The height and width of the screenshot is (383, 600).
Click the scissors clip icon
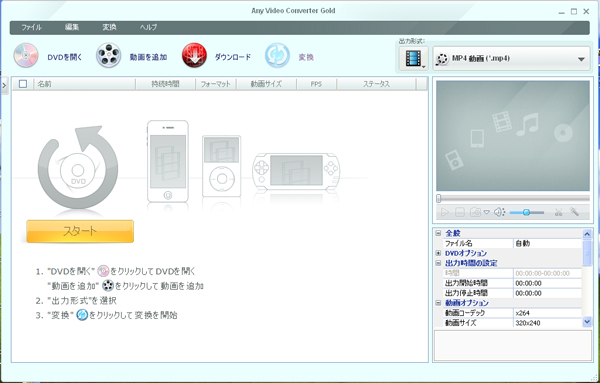(558, 212)
